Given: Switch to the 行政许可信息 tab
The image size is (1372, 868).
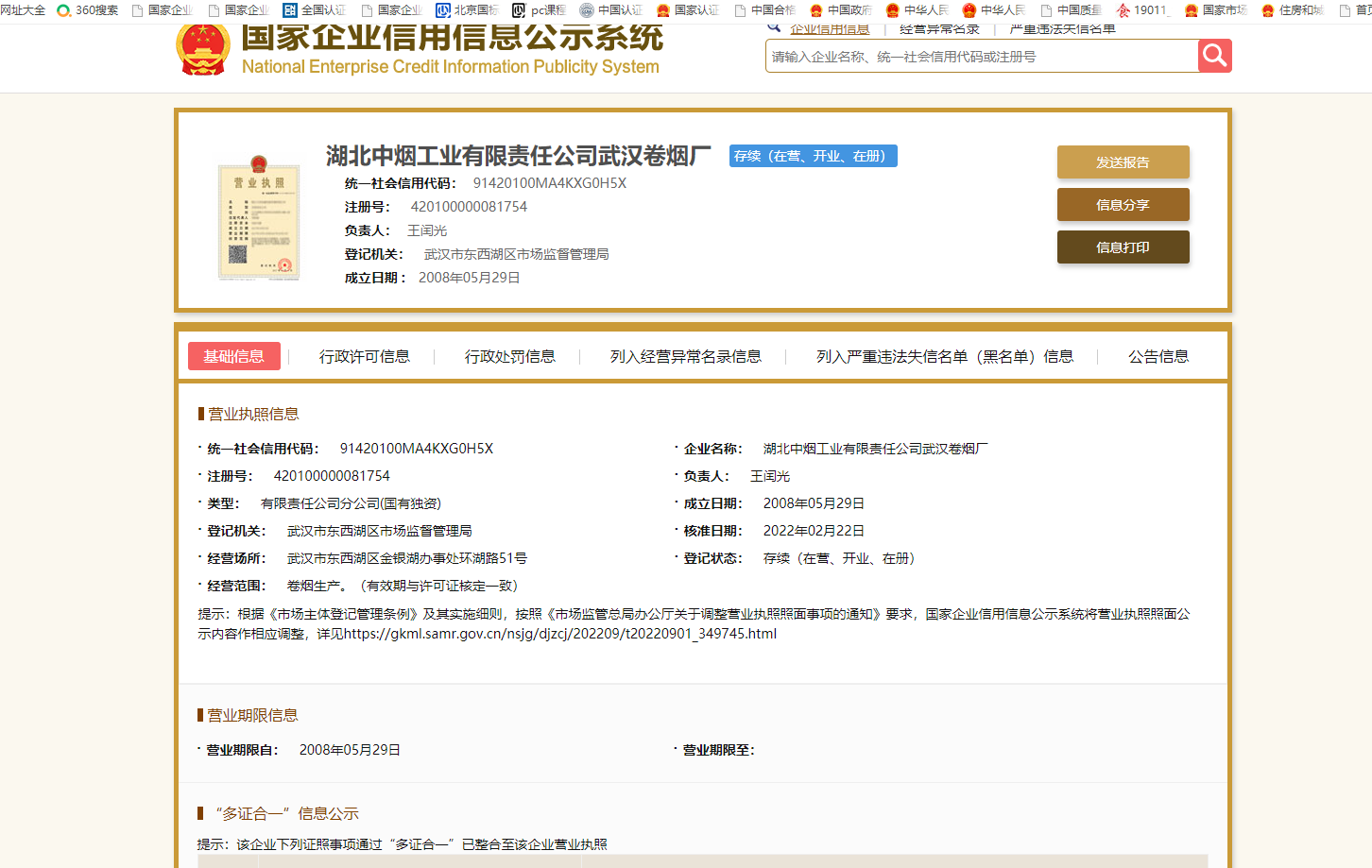Looking at the screenshot, I should 364,356.
